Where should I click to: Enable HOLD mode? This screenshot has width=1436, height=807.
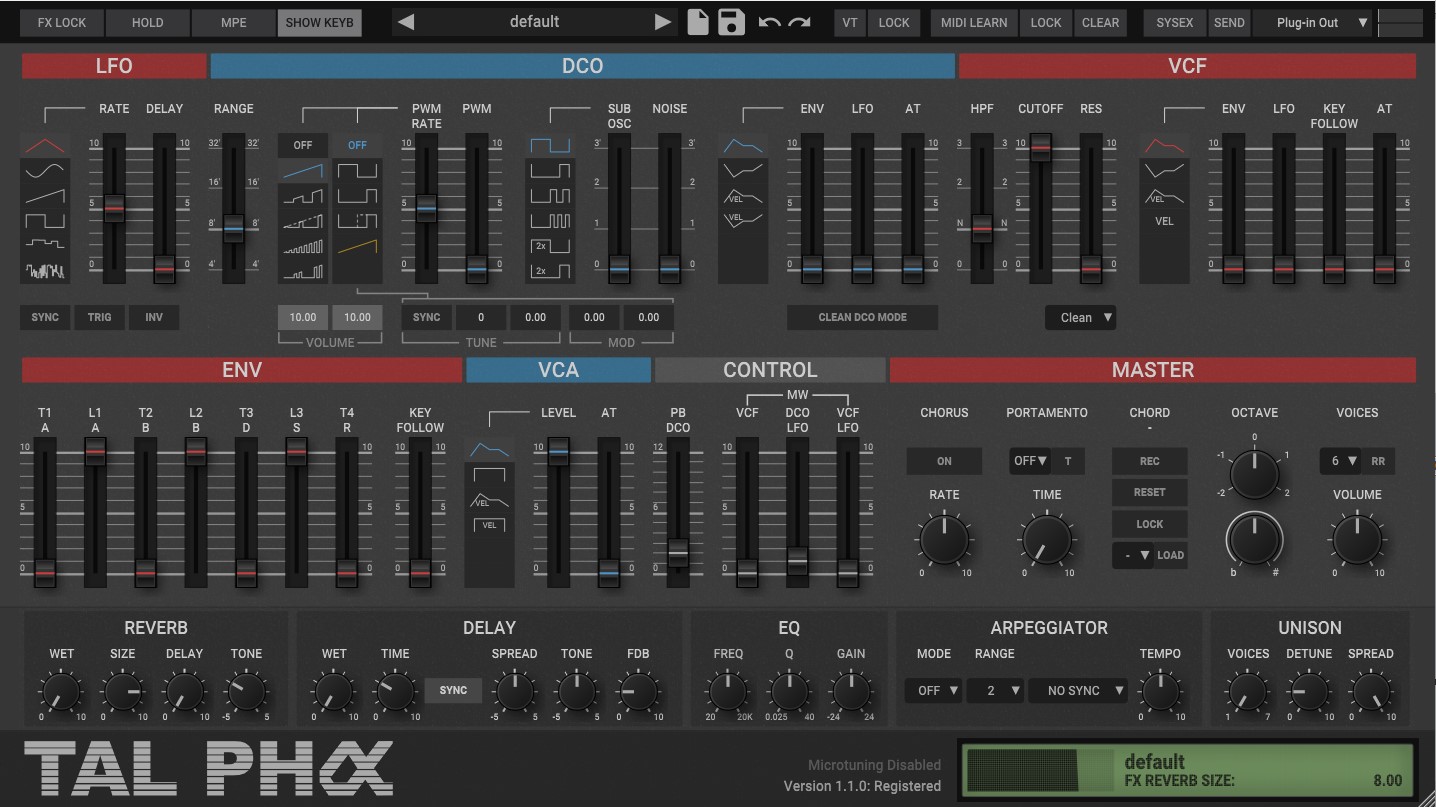147,23
